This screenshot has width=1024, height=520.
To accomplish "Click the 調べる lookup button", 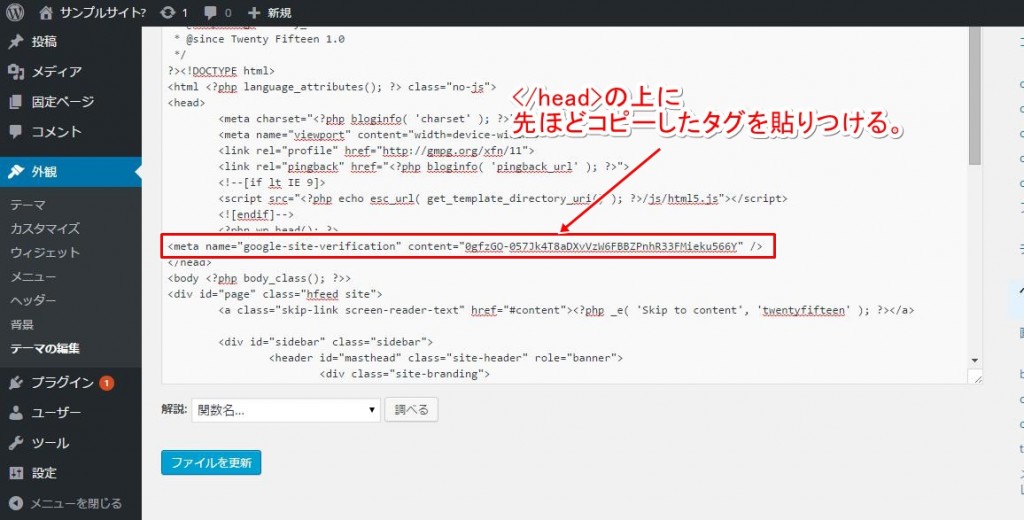I will (x=411, y=410).
